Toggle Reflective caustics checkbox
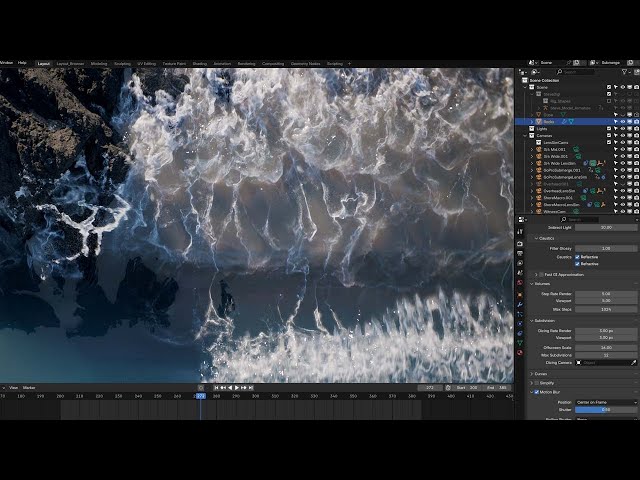Viewport: 640px width, 480px height. (x=578, y=257)
